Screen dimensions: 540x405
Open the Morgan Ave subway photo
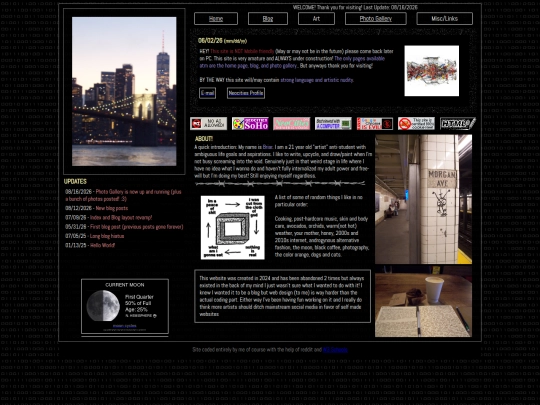(x=423, y=199)
